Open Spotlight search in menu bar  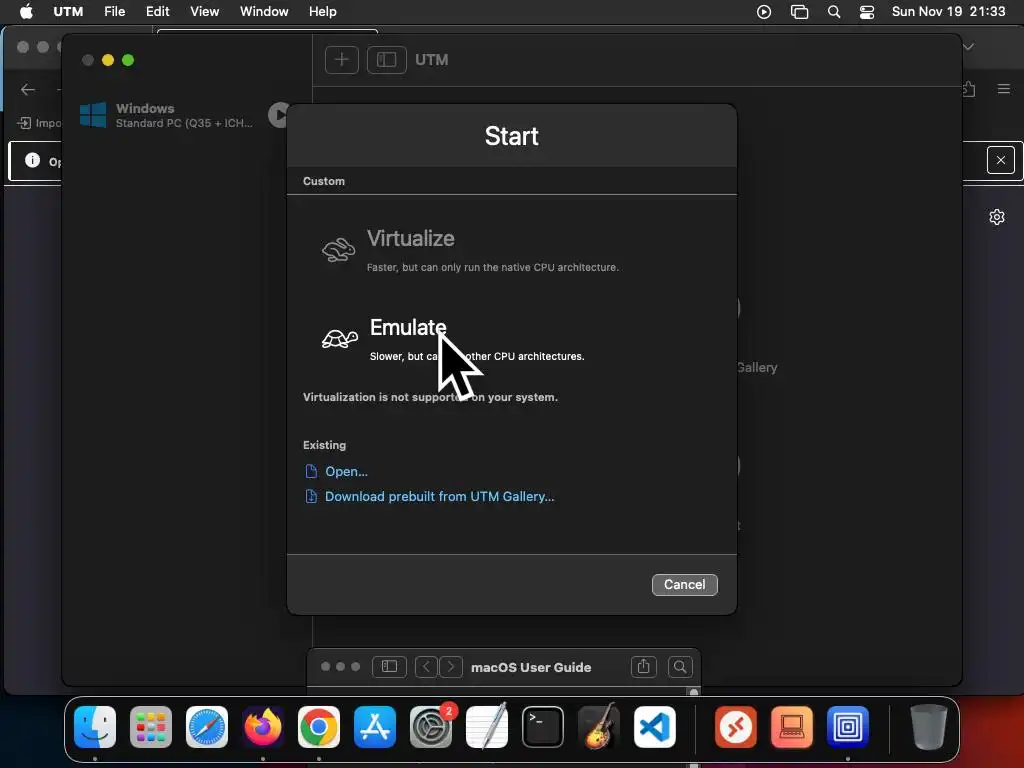pos(834,12)
